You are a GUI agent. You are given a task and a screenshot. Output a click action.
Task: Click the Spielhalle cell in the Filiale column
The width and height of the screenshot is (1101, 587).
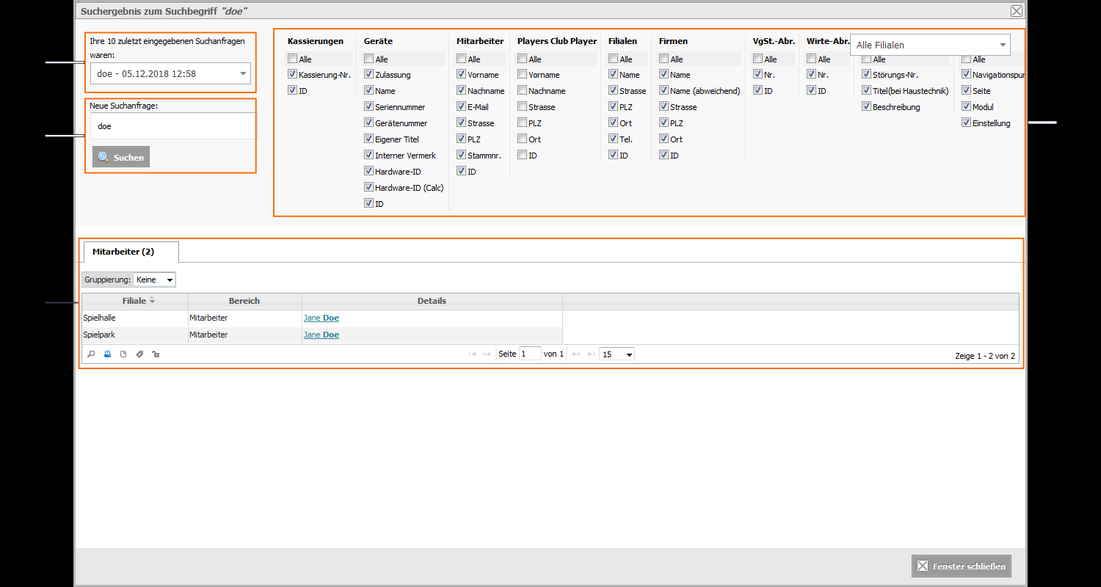(135, 318)
